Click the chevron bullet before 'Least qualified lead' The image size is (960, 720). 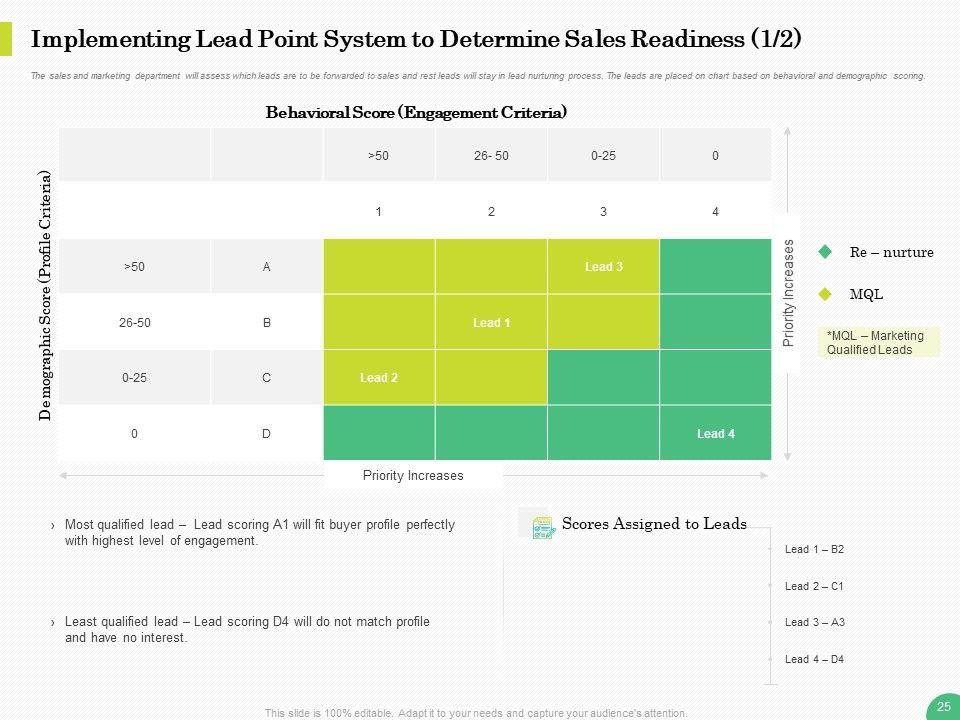point(52,622)
